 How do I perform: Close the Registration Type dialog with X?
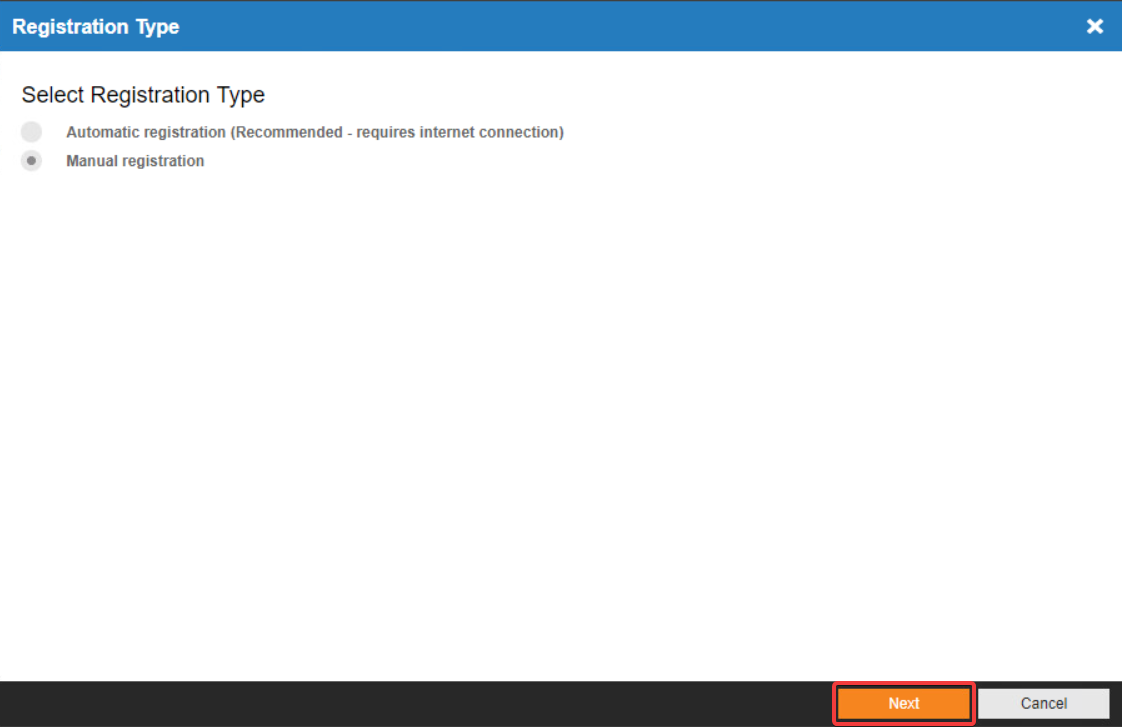1094,26
